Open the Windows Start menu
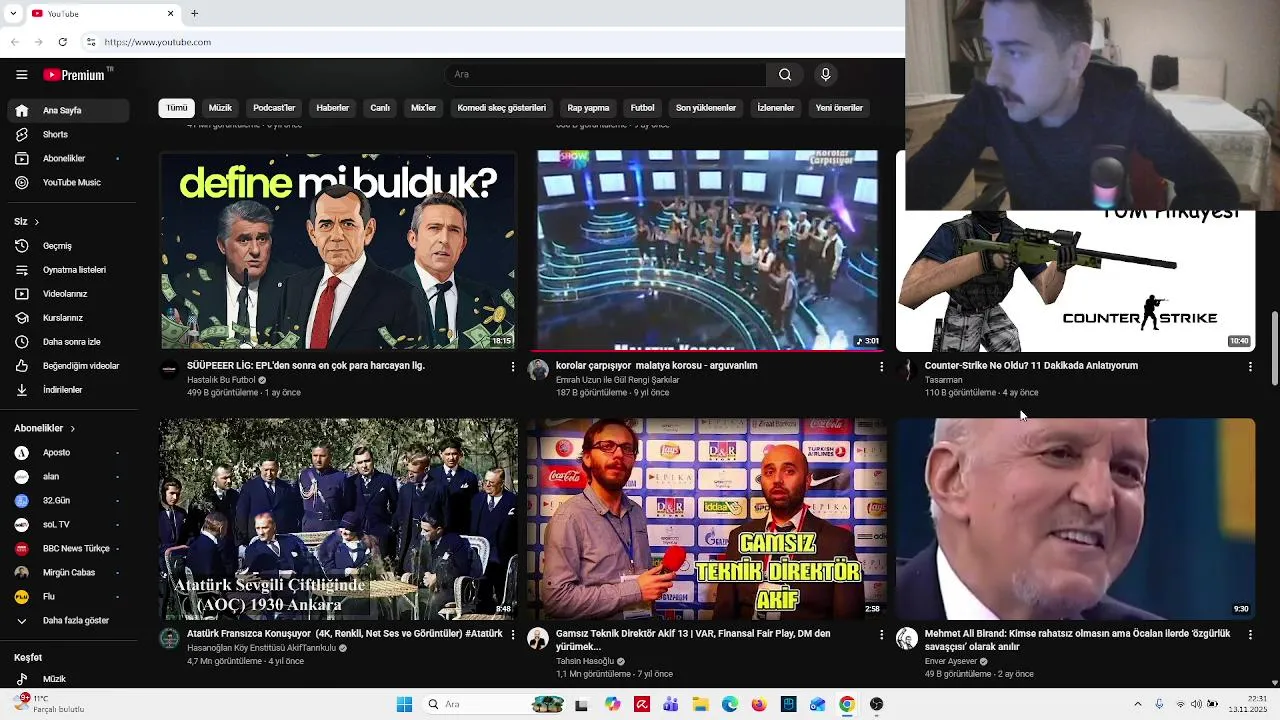 click(x=404, y=705)
